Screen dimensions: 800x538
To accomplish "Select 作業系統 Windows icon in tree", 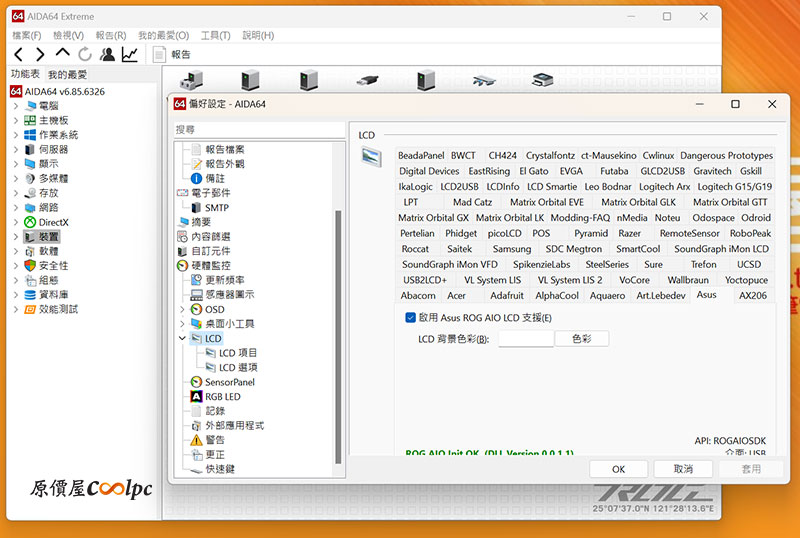I will tap(30, 135).
